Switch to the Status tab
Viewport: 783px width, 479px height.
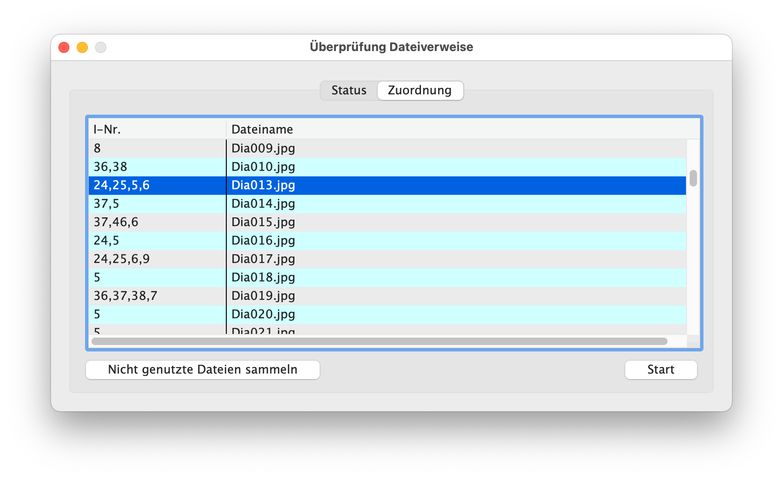click(348, 90)
